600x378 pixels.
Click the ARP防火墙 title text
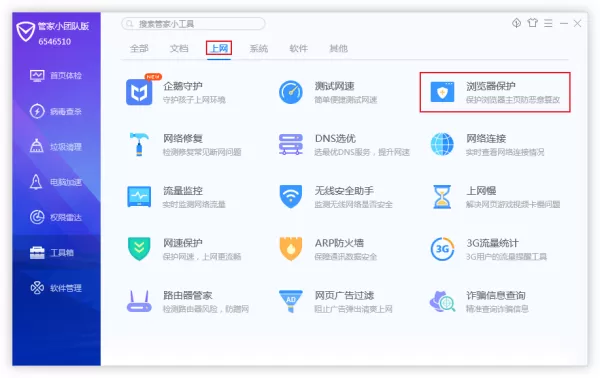339,243
